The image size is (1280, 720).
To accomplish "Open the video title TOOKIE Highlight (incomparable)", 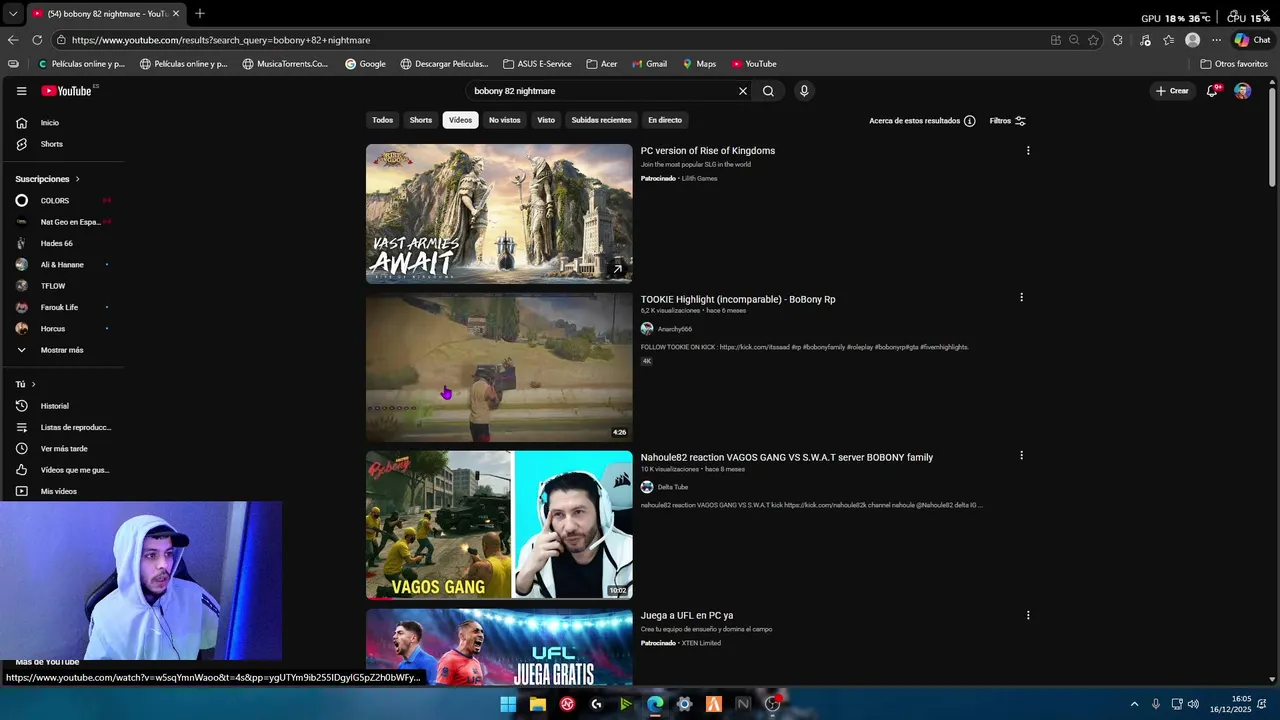I will coord(738,299).
